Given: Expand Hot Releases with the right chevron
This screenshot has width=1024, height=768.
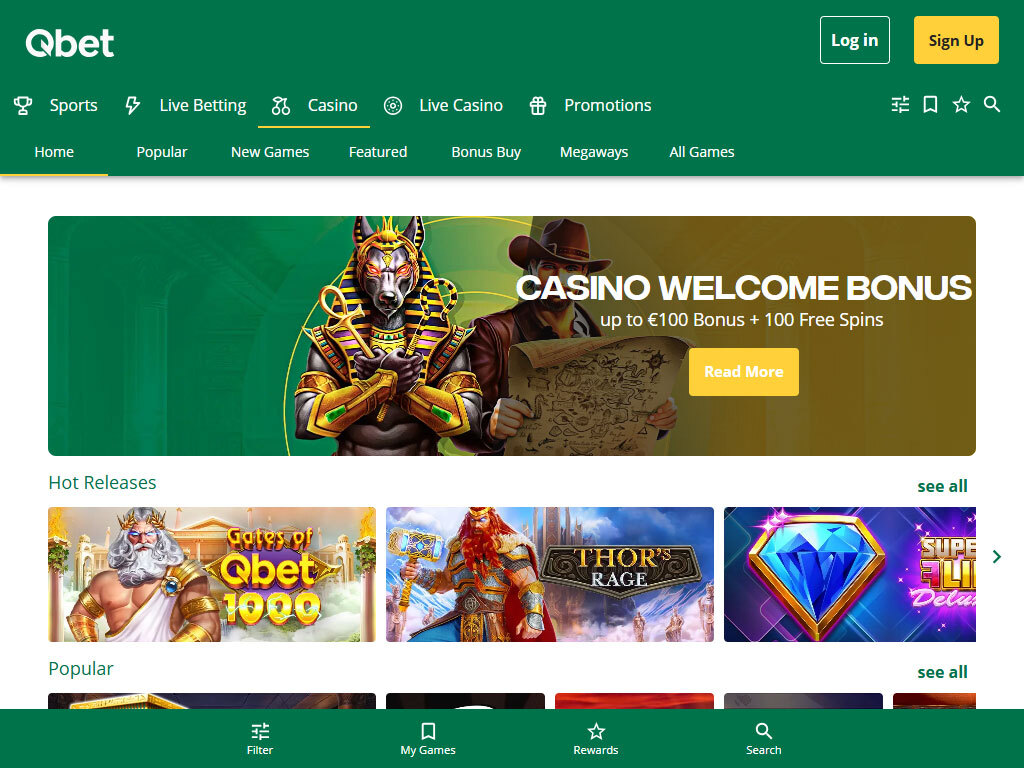Looking at the screenshot, I should (x=997, y=556).
